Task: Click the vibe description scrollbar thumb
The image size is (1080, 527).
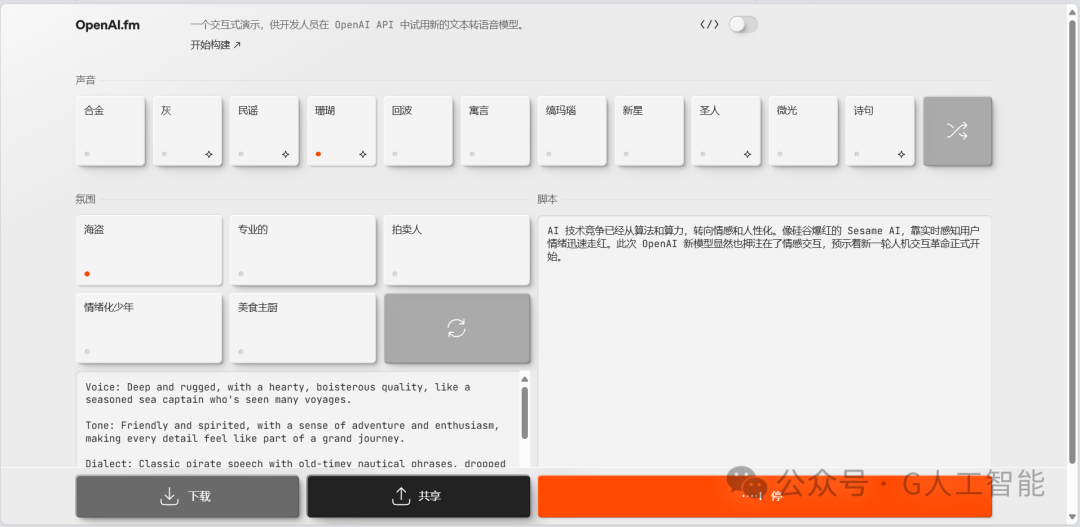Action: [x=525, y=413]
